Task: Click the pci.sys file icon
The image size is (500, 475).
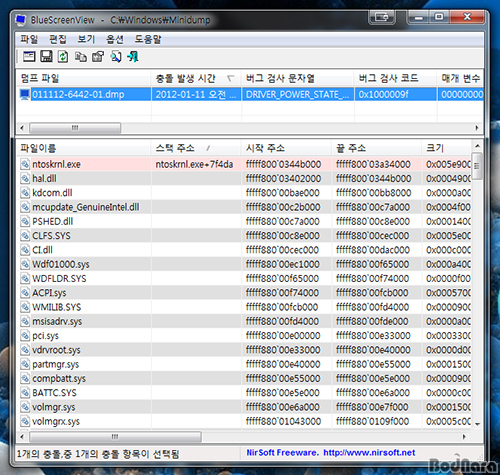Action: (x=25, y=336)
